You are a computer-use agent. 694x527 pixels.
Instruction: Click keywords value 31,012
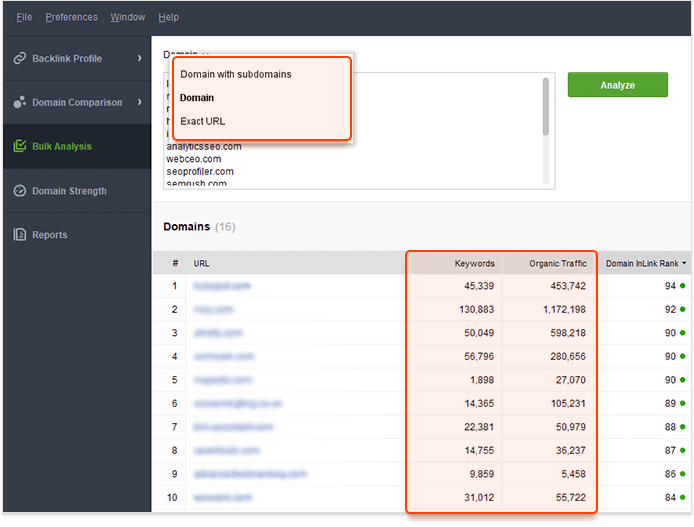click(479, 497)
